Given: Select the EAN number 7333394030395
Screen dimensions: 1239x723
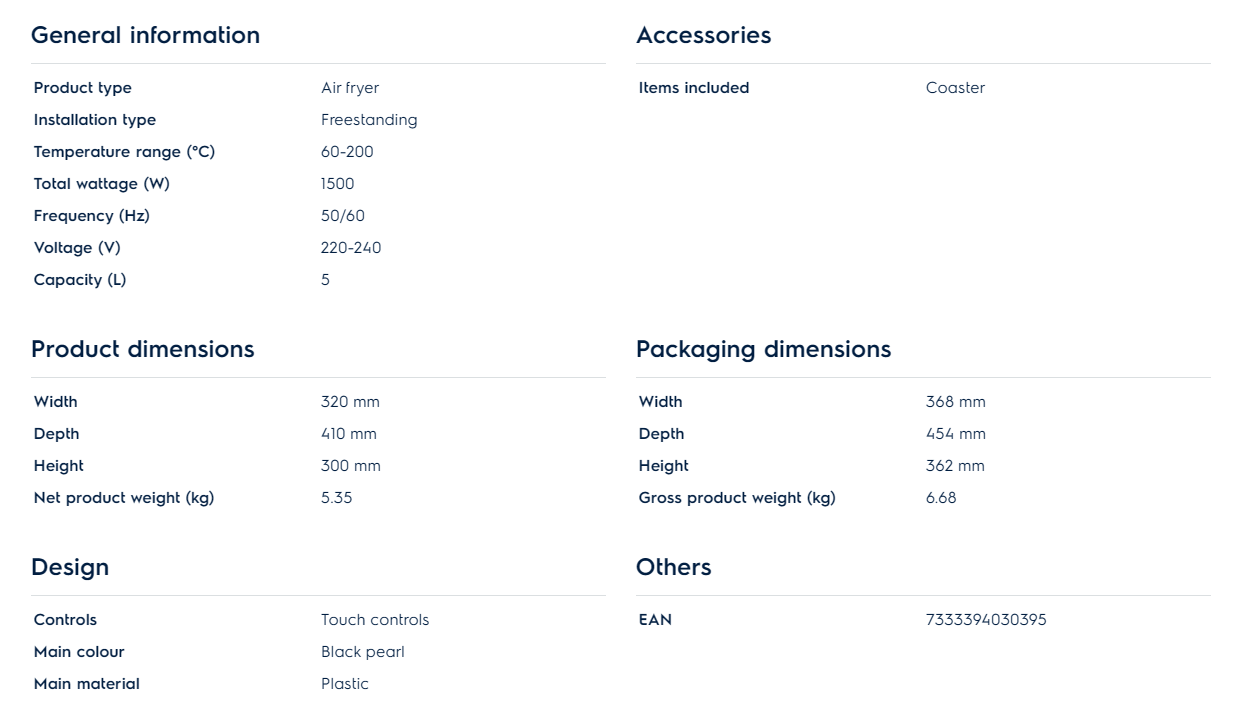Looking at the screenshot, I should coord(986,620).
